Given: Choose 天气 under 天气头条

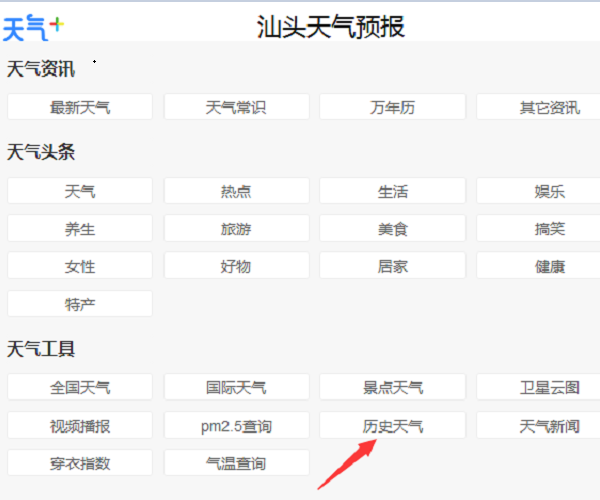Looking at the screenshot, I should point(80,191).
